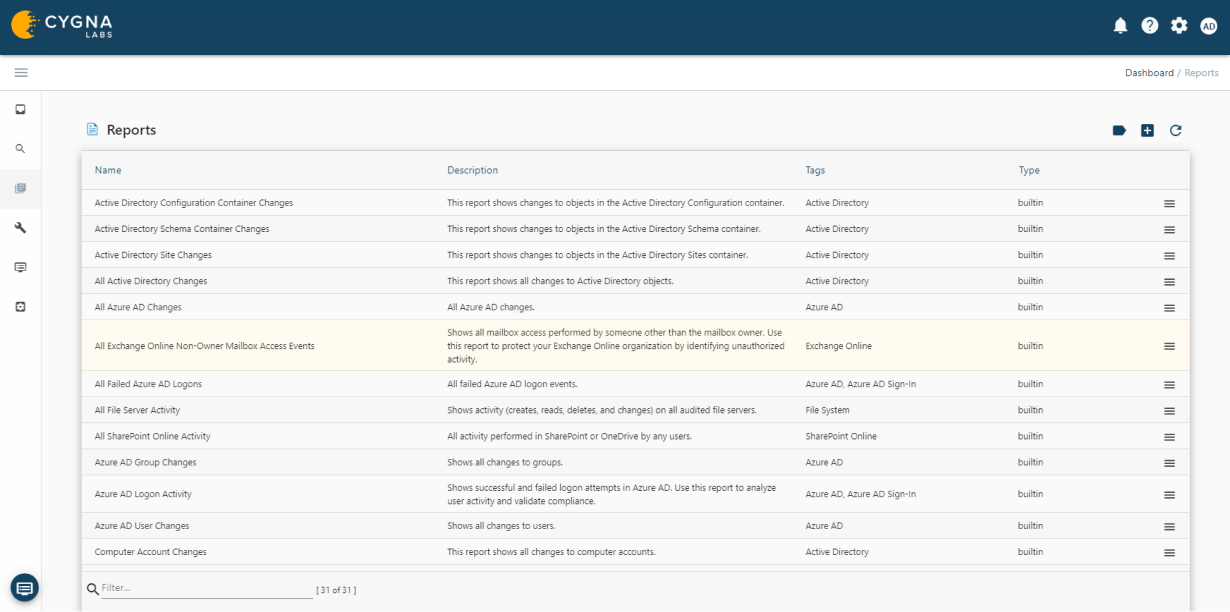Click the add new report plus icon
Image resolution: width=1230 pixels, height=612 pixels.
tap(1147, 131)
